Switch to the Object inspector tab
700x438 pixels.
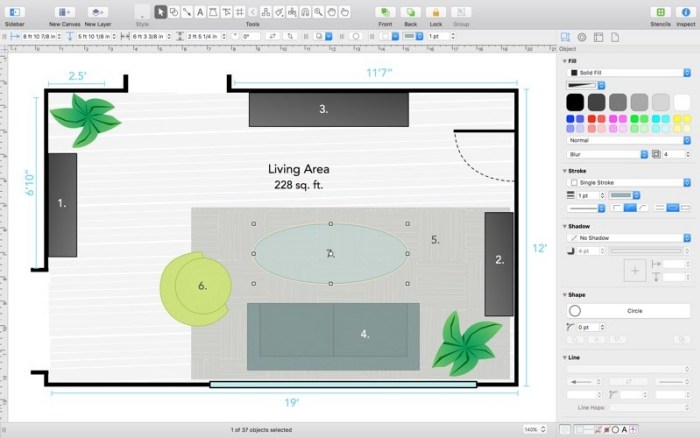pyautogui.click(x=565, y=37)
